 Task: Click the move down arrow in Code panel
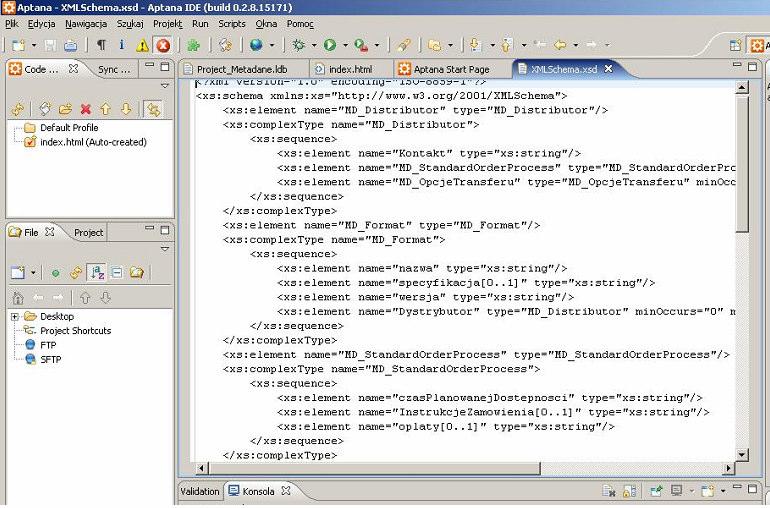point(126,109)
